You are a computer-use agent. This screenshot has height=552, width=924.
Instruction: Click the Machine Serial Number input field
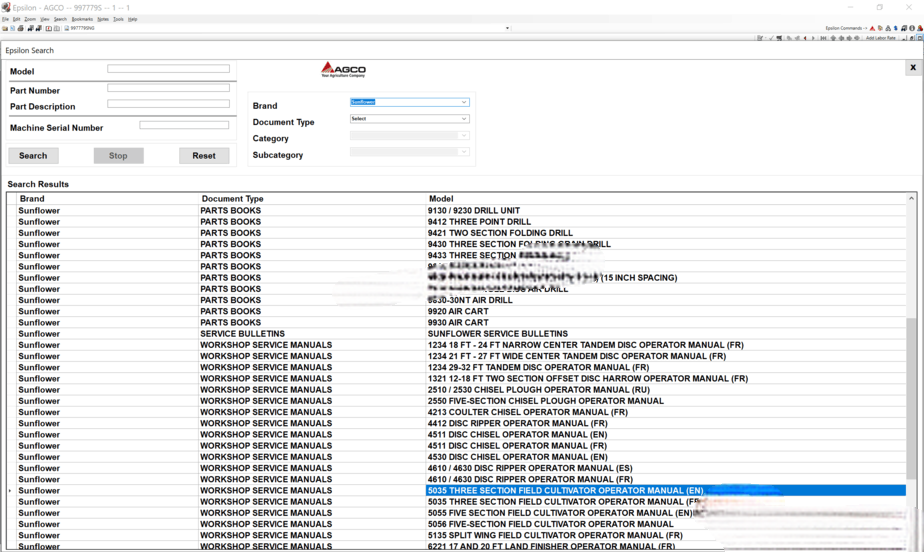(184, 125)
